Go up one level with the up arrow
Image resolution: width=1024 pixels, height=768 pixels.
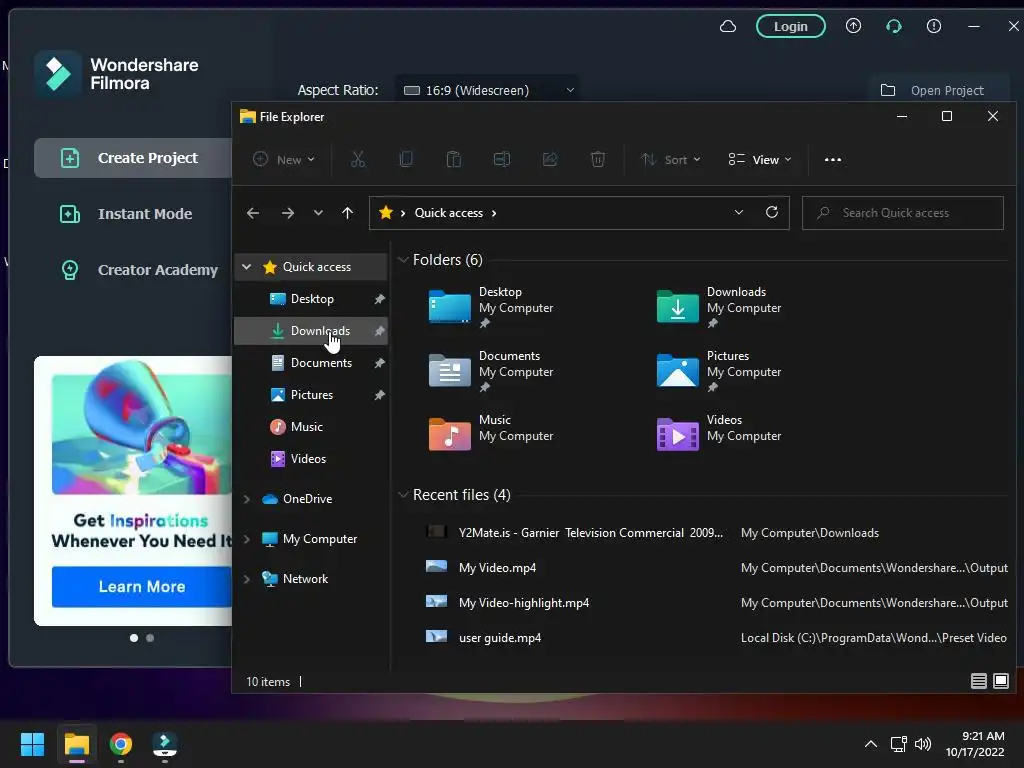pyautogui.click(x=347, y=213)
